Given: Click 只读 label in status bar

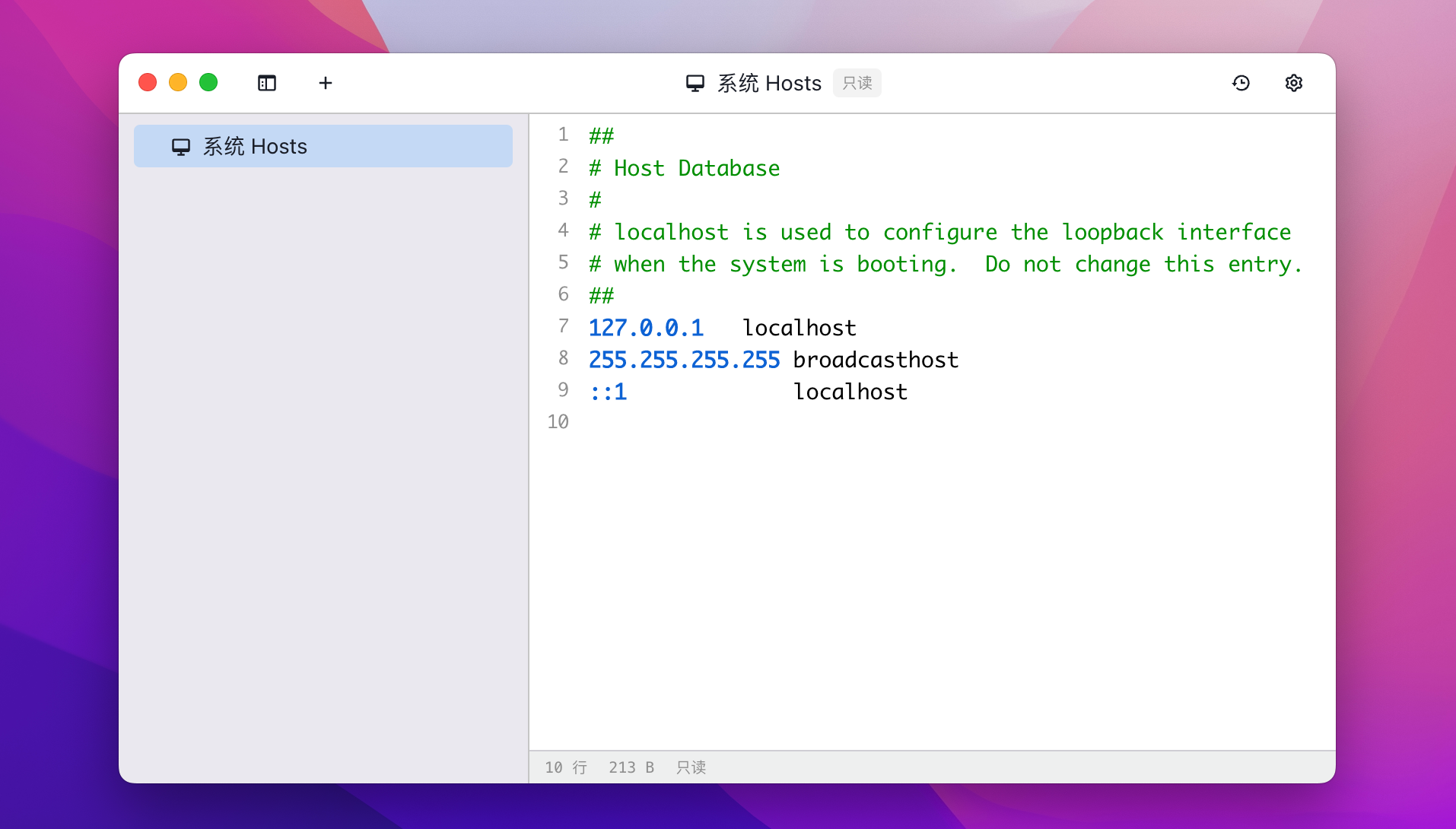Looking at the screenshot, I should pyautogui.click(x=691, y=767).
